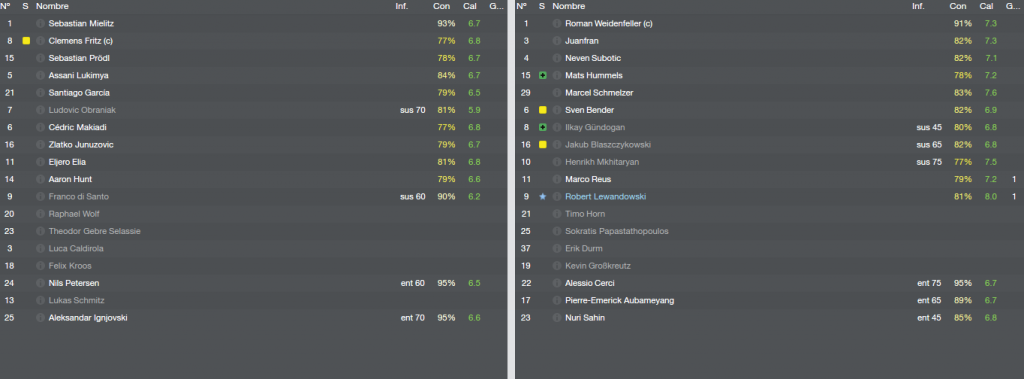Sort left team by the Nombre column header
Image resolution: width=1024 pixels, height=379 pixels.
51,6
